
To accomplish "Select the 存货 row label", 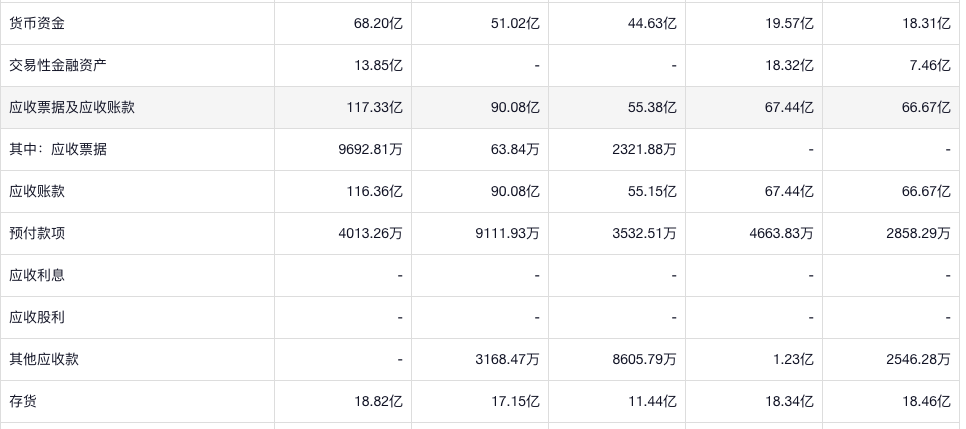I will pos(23,401).
